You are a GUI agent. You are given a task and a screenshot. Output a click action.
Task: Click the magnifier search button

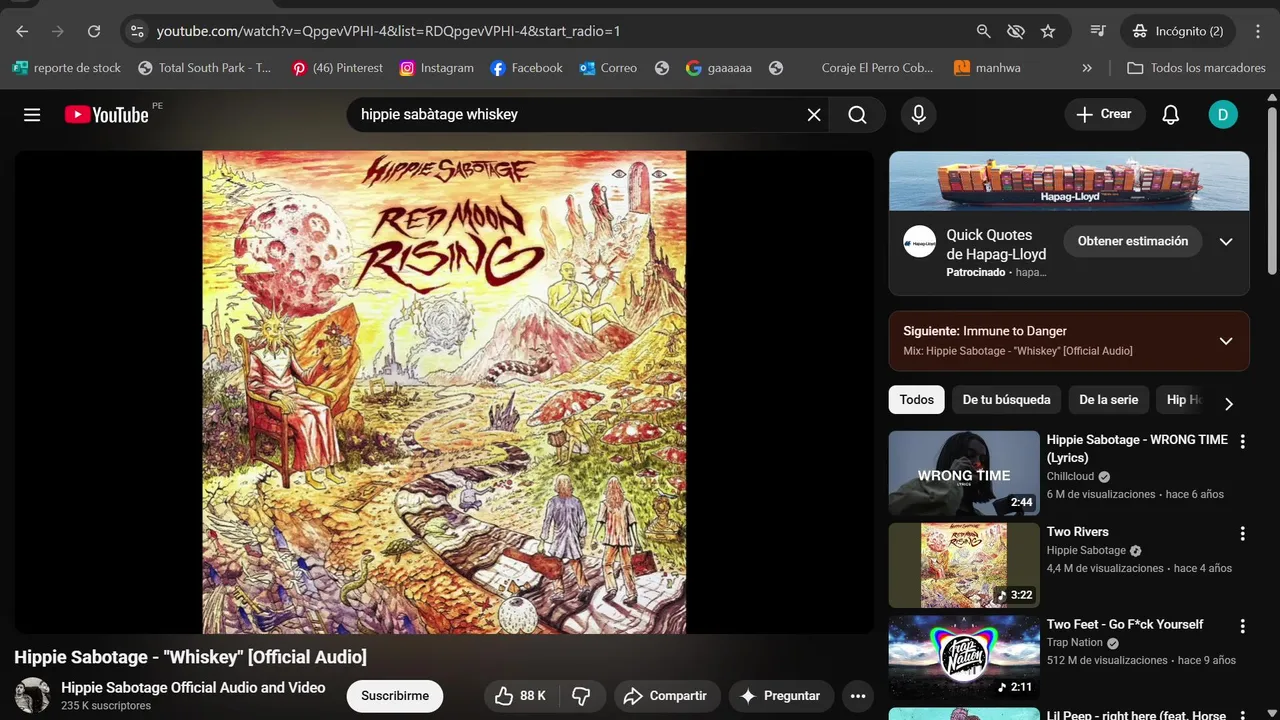coord(857,115)
